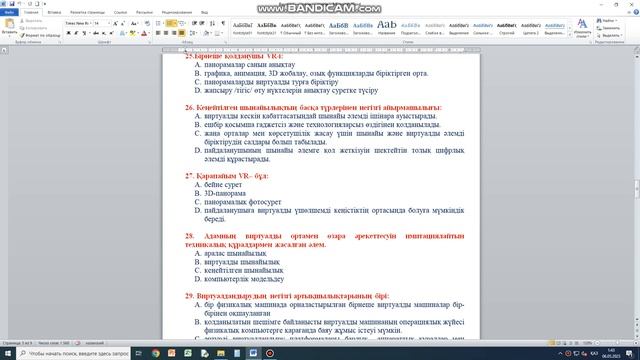Image resolution: width=640 pixels, height=360 pixels.
Task: Apply the red font color
Action: pyautogui.click(x=143, y=33)
